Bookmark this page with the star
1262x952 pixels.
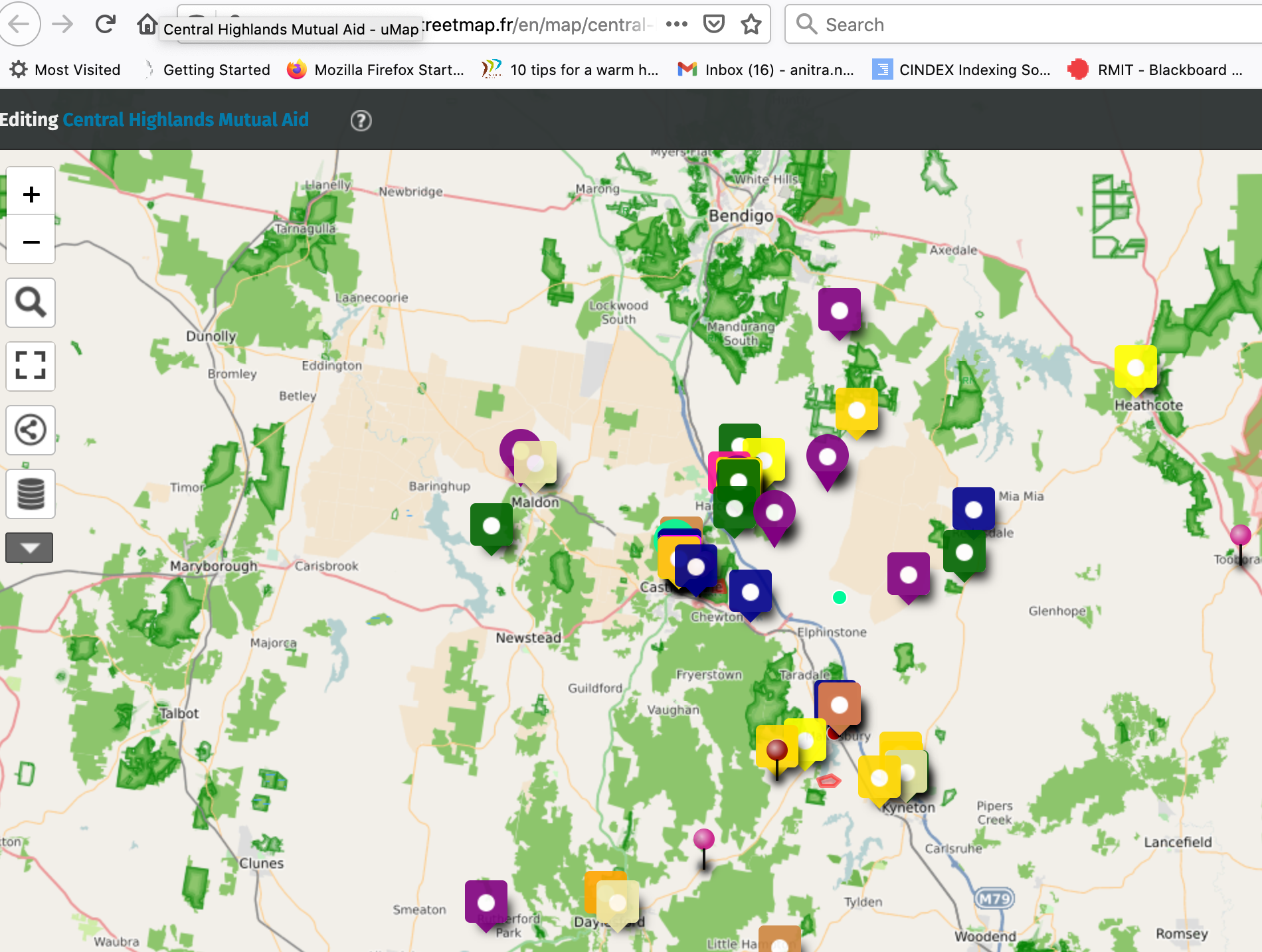751,25
